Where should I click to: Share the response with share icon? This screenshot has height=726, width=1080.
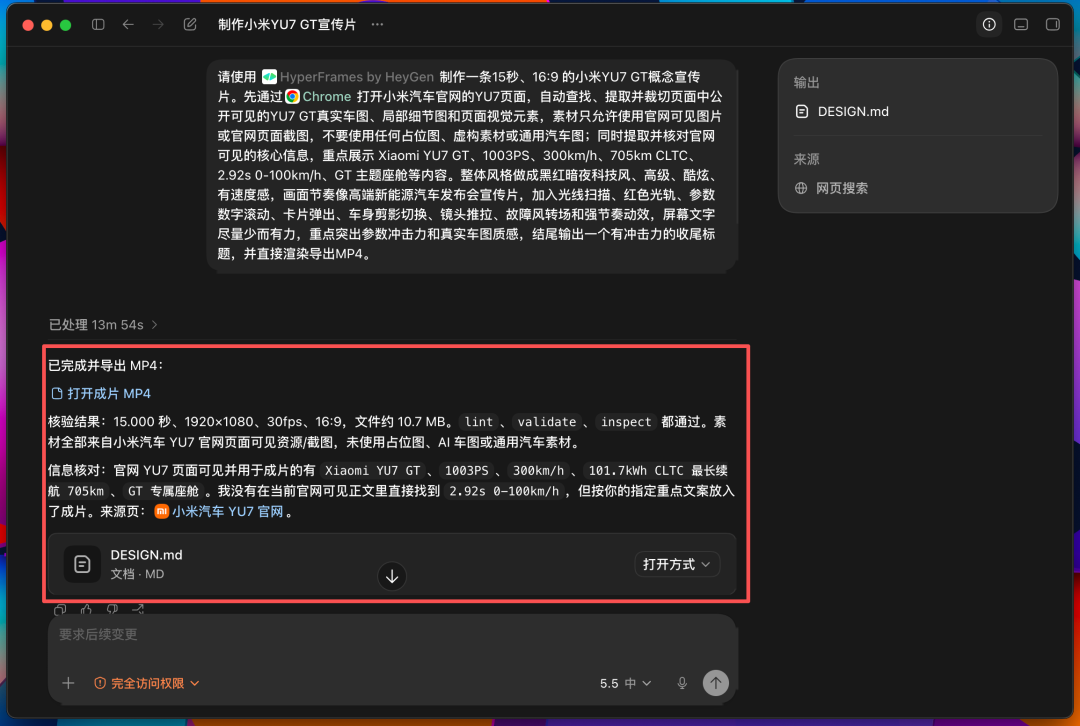138,609
